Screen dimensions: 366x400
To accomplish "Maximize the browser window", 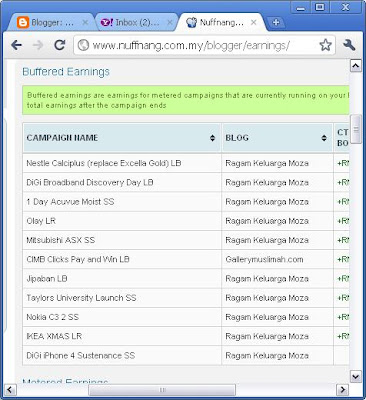I will tap(319, 7).
